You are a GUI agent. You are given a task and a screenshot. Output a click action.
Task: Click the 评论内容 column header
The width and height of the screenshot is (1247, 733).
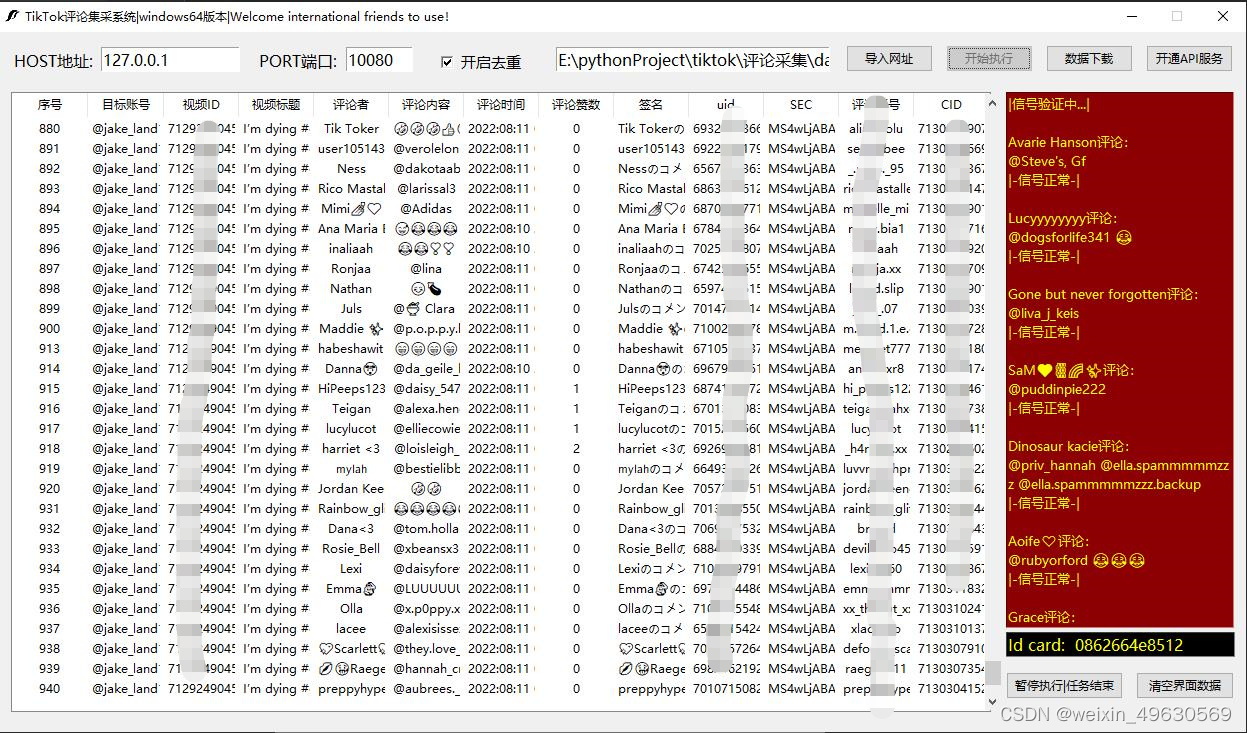click(x=426, y=104)
